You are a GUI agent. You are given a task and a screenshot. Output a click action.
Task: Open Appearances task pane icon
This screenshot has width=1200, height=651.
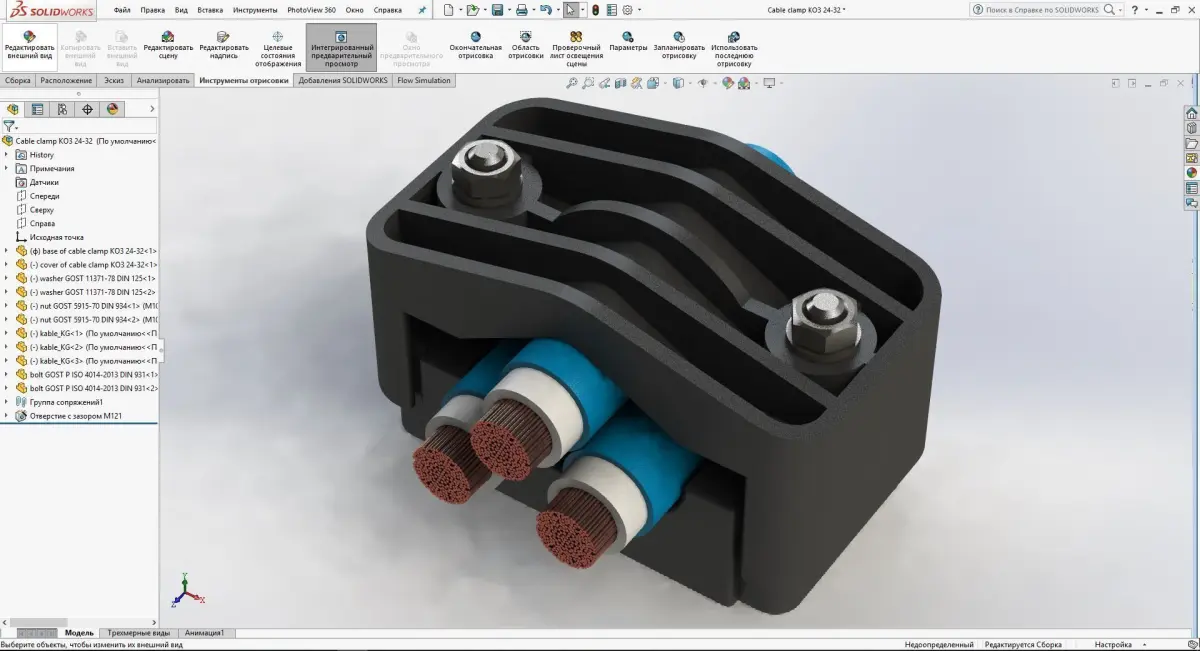click(1191, 172)
